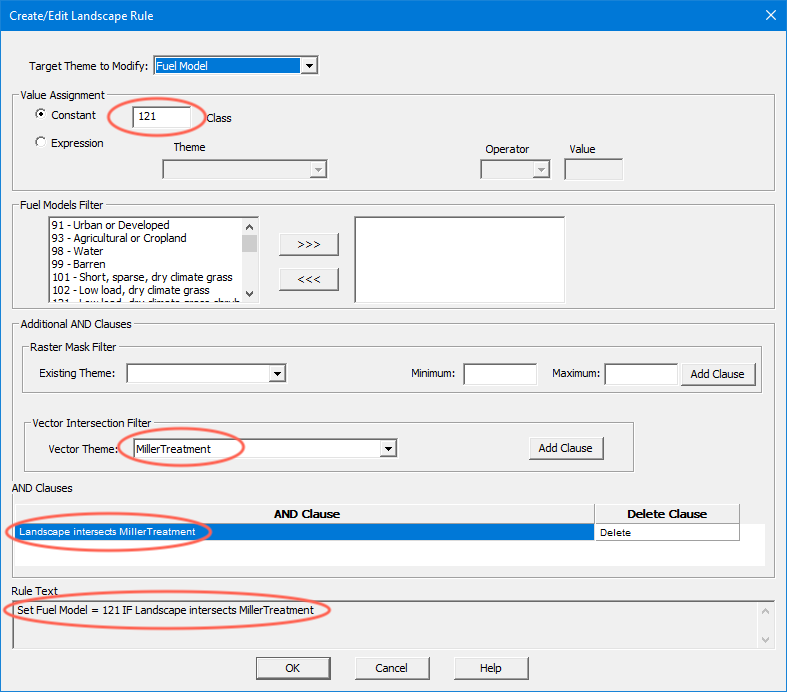The height and width of the screenshot is (692, 787).
Task: Click the fuel models list scroll down arrow
Action: (x=249, y=294)
